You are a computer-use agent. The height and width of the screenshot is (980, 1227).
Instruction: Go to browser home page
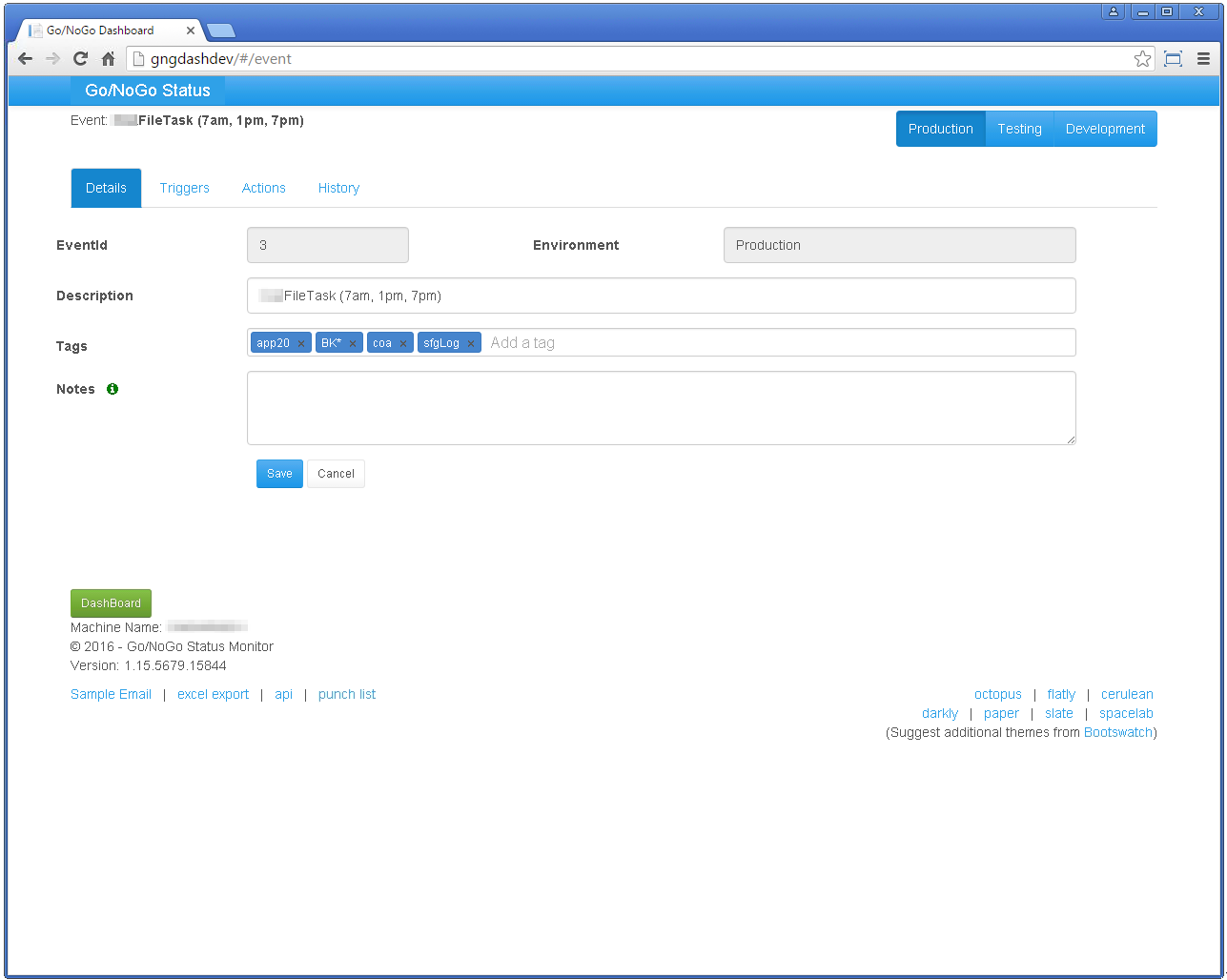tap(109, 59)
